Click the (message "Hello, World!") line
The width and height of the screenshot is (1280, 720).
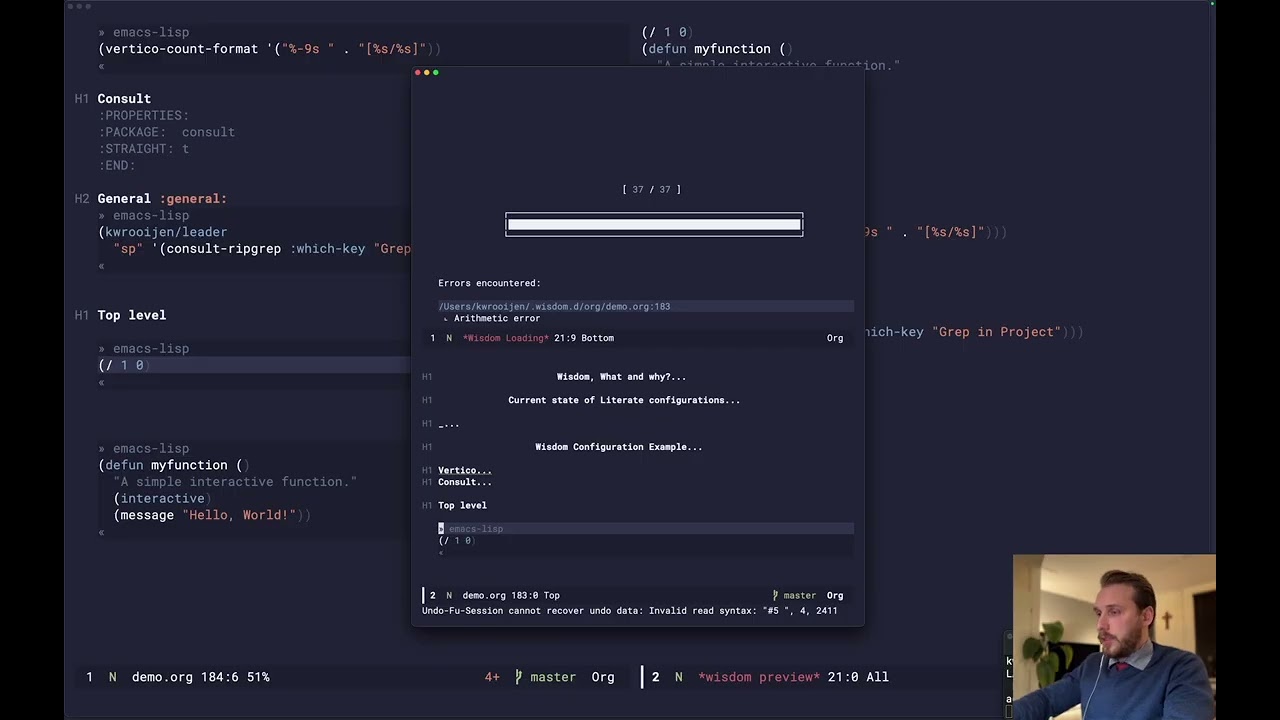212,515
